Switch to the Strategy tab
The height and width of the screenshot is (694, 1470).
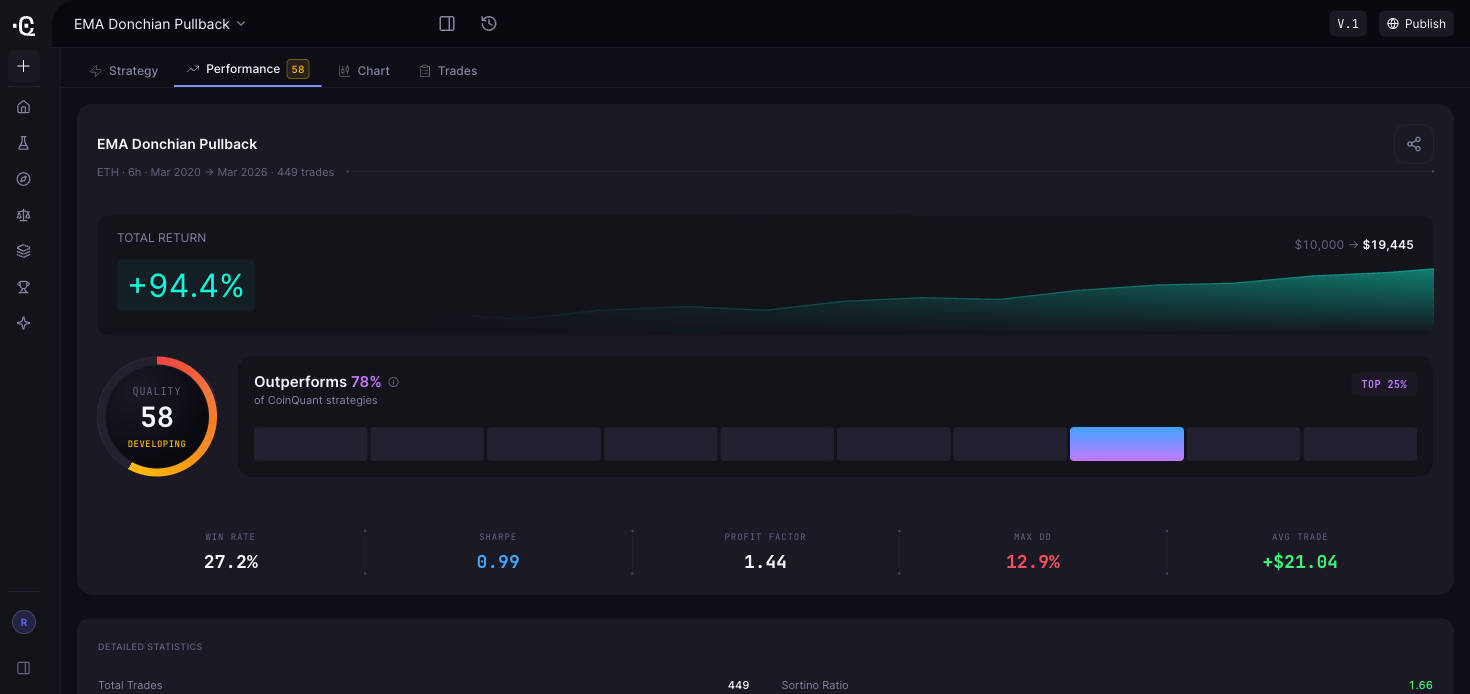124,71
